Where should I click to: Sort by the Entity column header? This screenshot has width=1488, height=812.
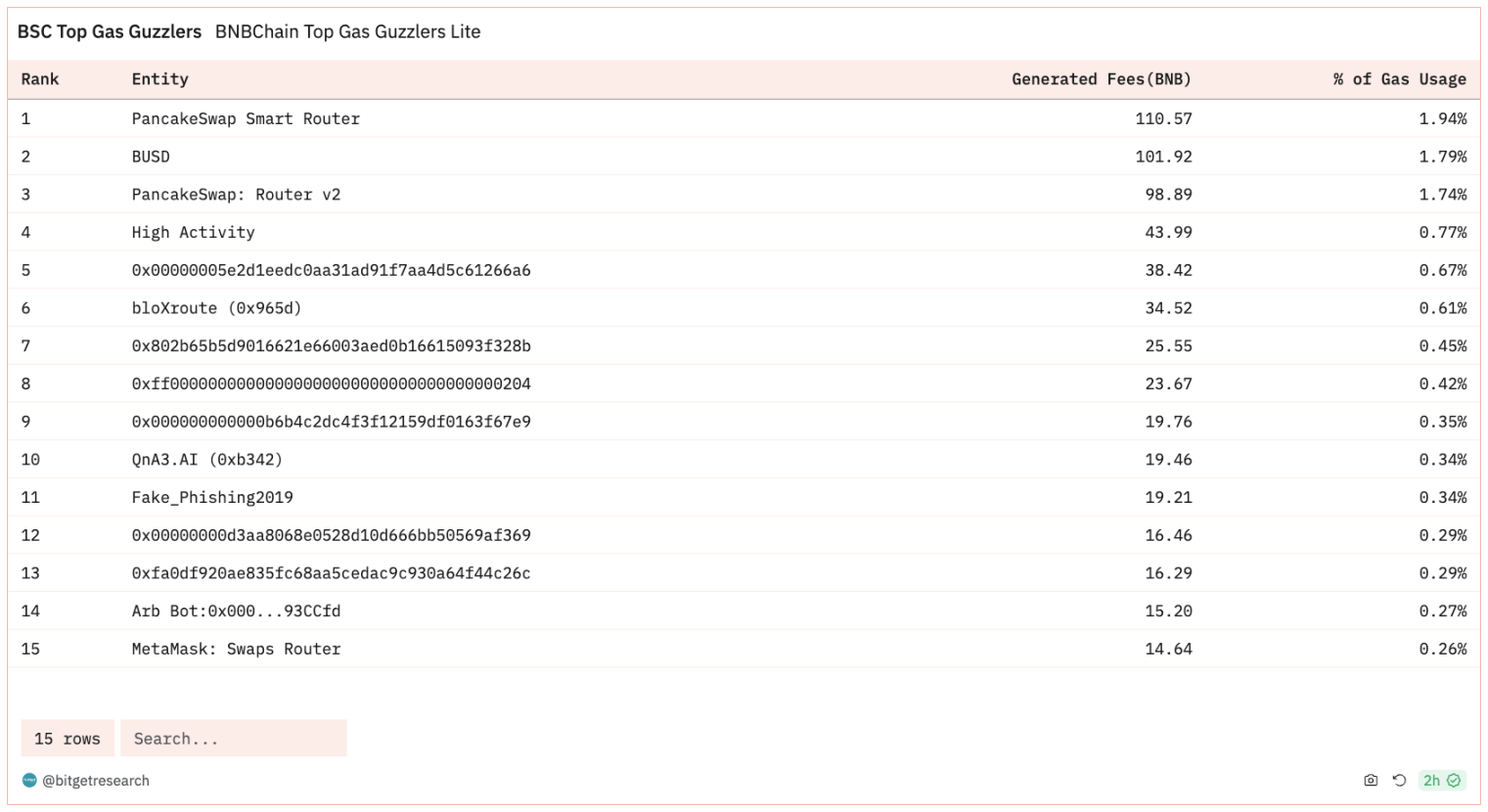160,79
